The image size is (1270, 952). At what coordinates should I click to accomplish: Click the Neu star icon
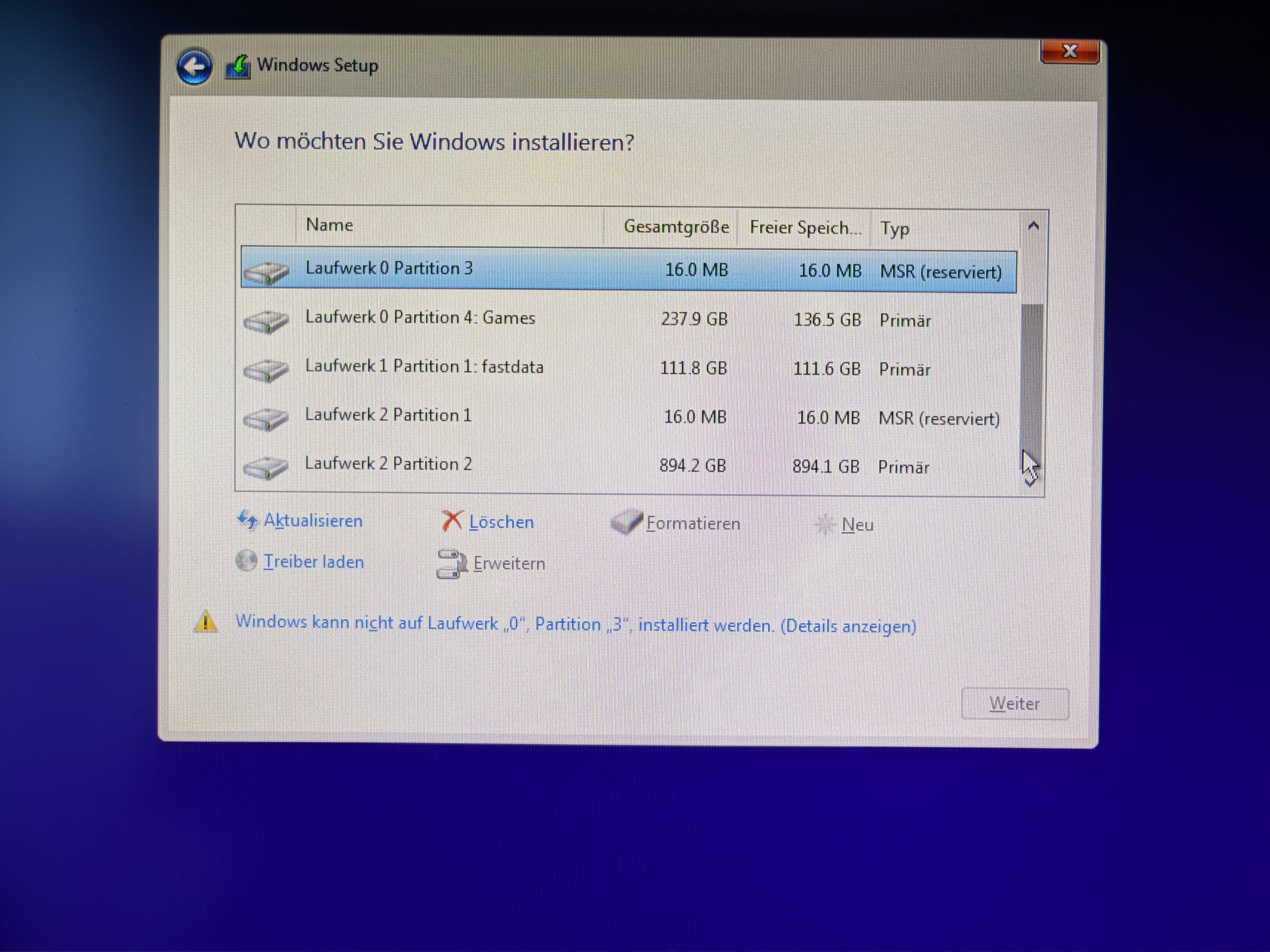(x=825, y=525)
